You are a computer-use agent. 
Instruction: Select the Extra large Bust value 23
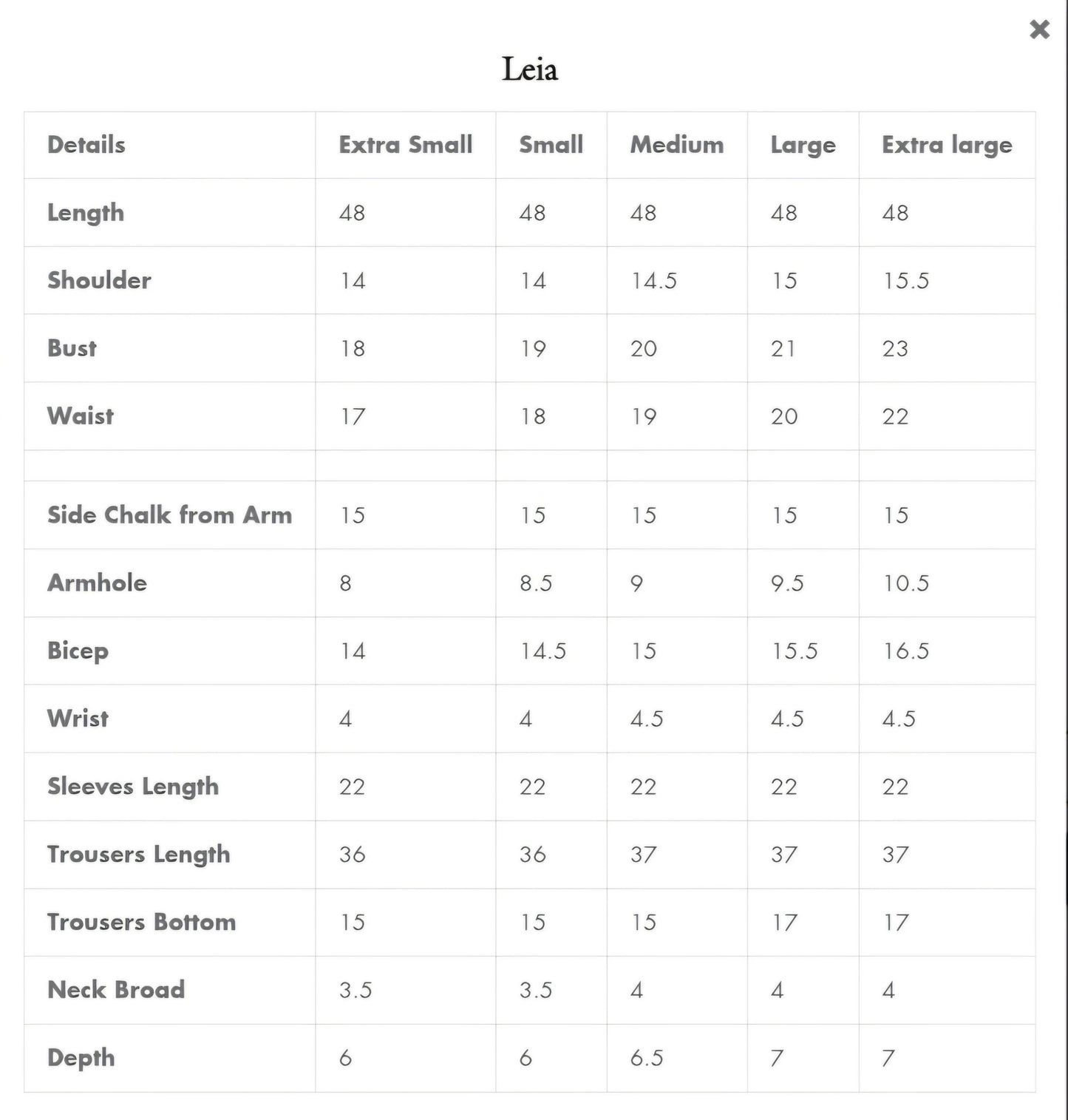pos(894,348)
